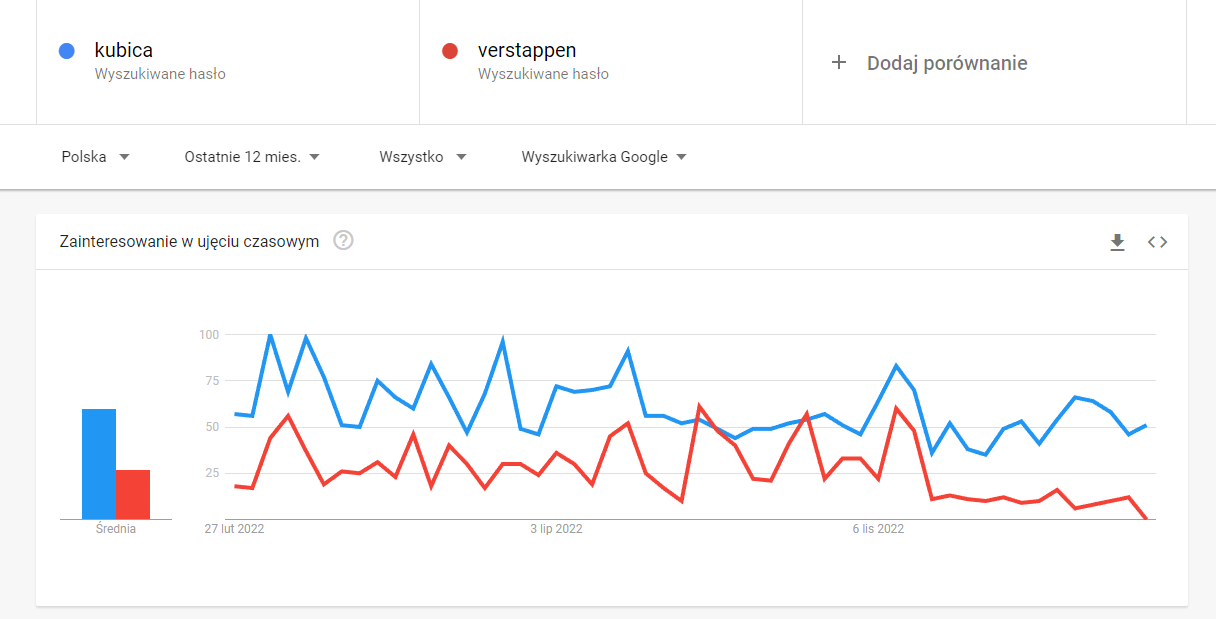The image size is (1216, 619).
Task: Click the blue kubica dot
Action: tap(67, 51)
